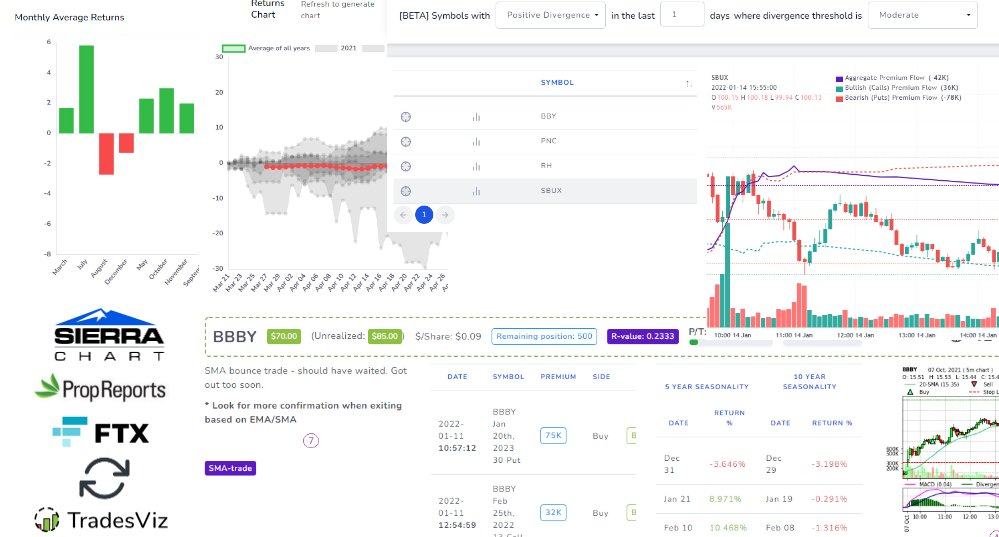Screen dimensions: 999x537
Task: Click the Sierra Chart logo
Action: (x=109, y=335)
